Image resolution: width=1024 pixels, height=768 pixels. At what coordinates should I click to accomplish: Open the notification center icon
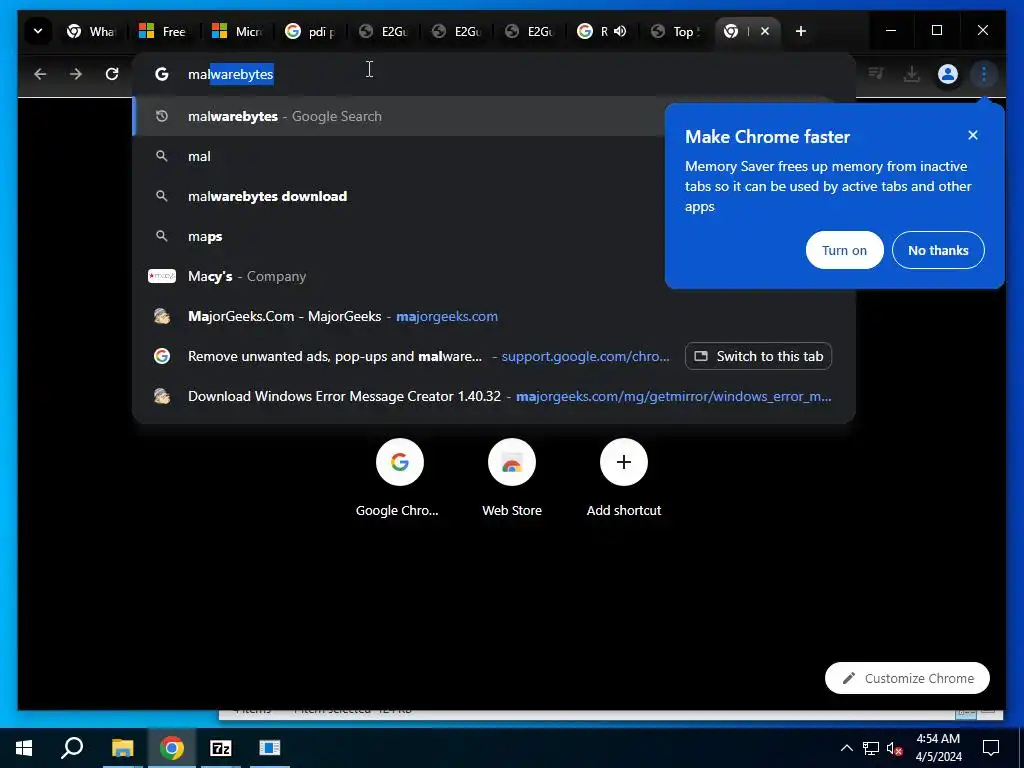(991, 748)
